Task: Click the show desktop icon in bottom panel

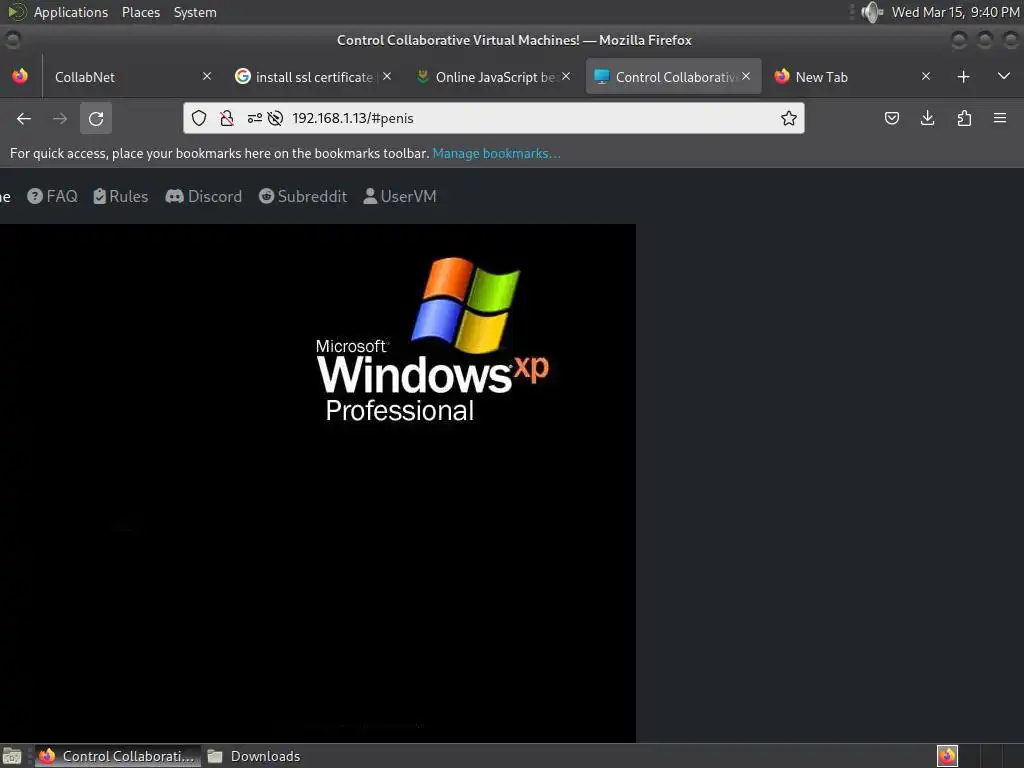Action: click(x=12, y=756)
